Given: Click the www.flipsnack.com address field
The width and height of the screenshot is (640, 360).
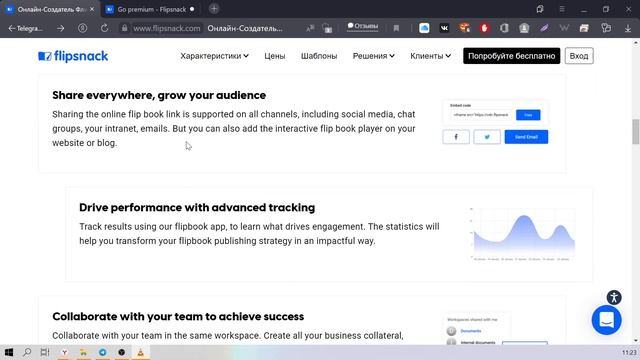Looking at the screenshot, I should click(x=167, y=28).
